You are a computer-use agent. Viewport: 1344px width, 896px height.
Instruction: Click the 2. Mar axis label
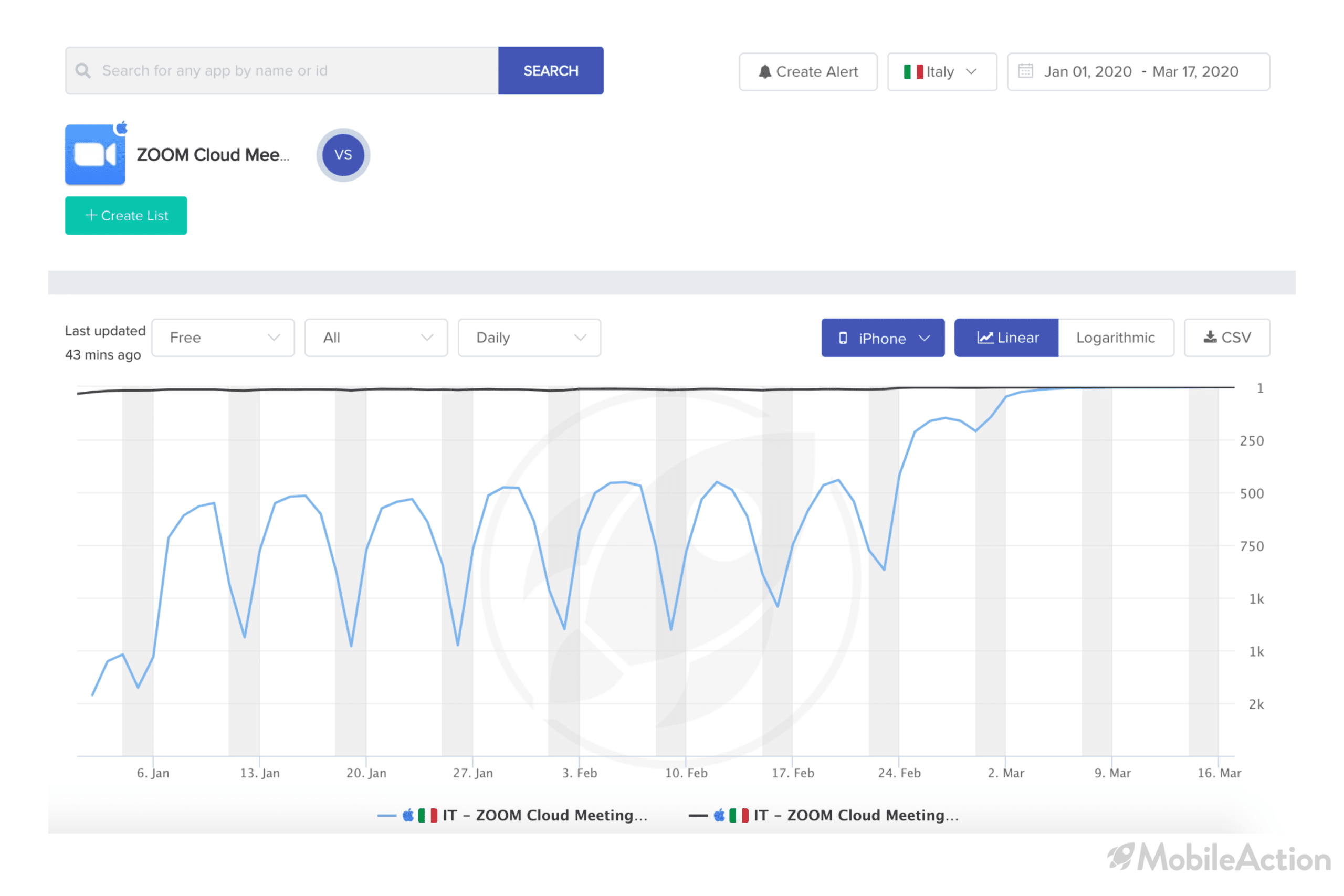1006,773
